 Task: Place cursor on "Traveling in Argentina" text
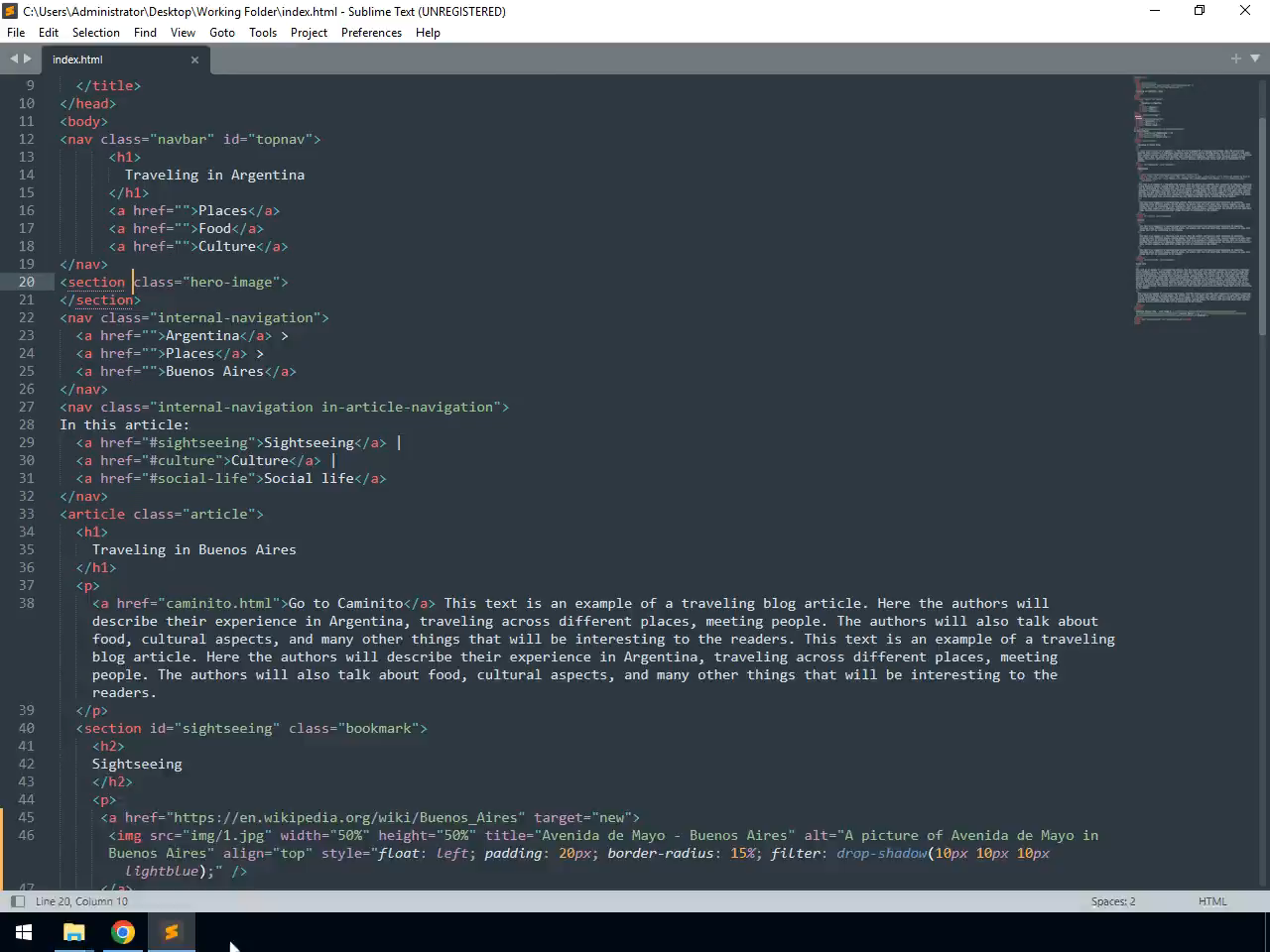[214, 175]
